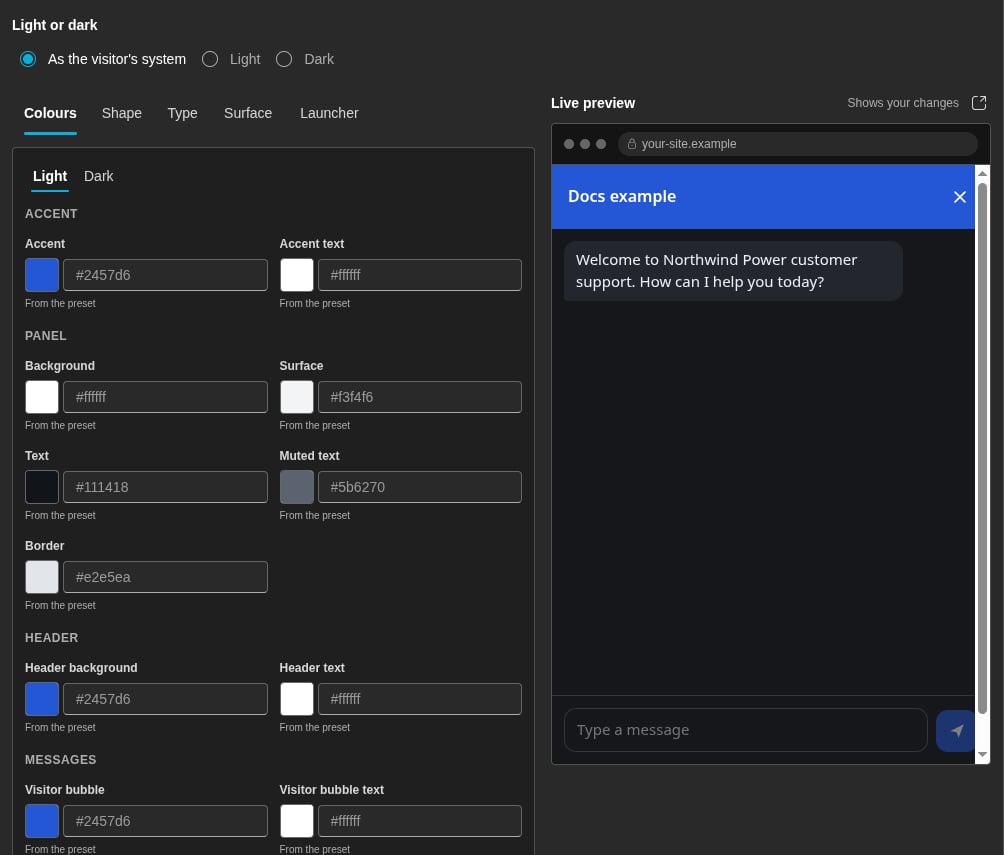Open the Accent text colour swatch
This screenshot has height=855, width=1004.
(x=296, y=275)
